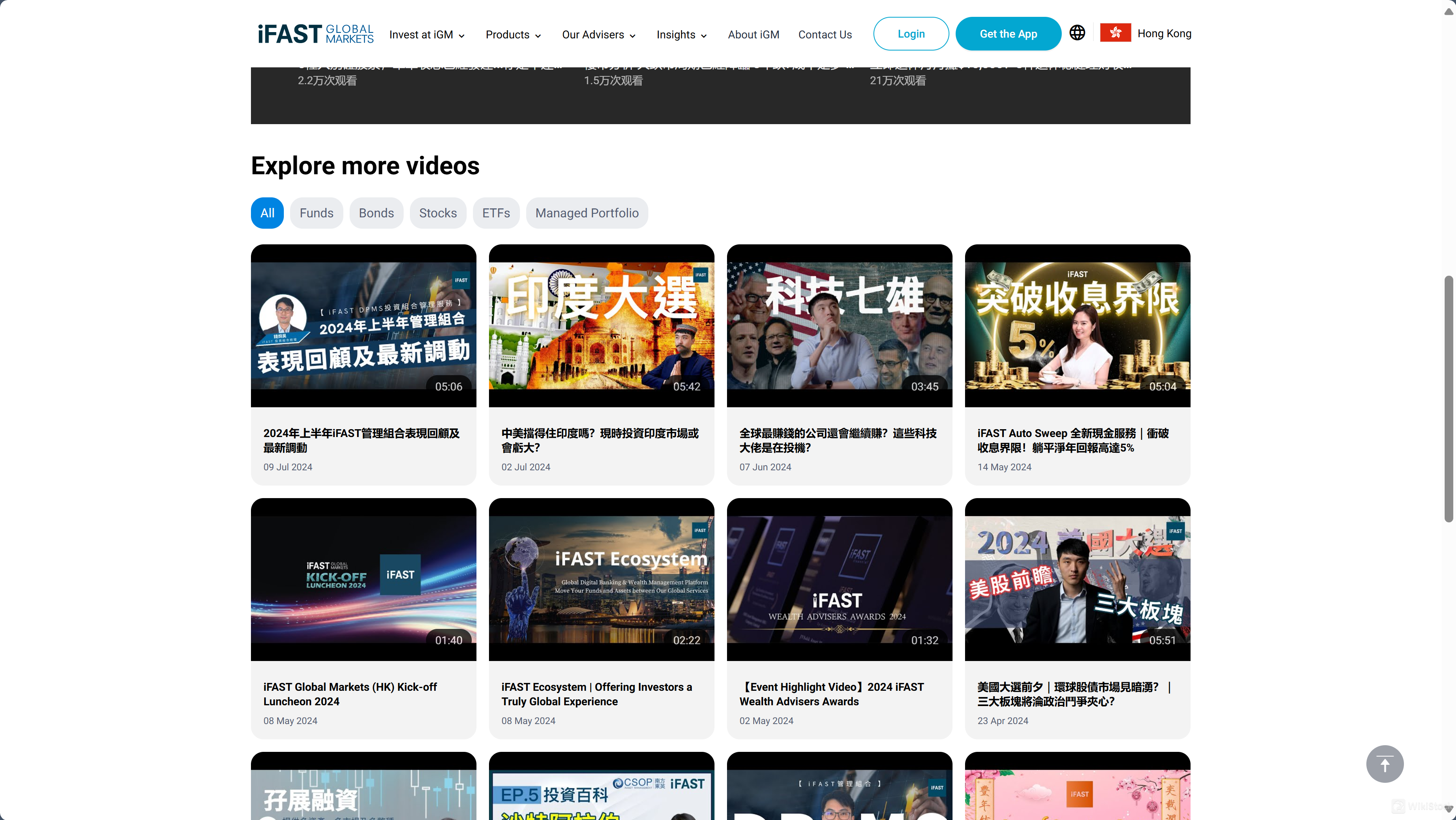
Task: Click the 03:45 duration badge
Action: click(924, 386)
